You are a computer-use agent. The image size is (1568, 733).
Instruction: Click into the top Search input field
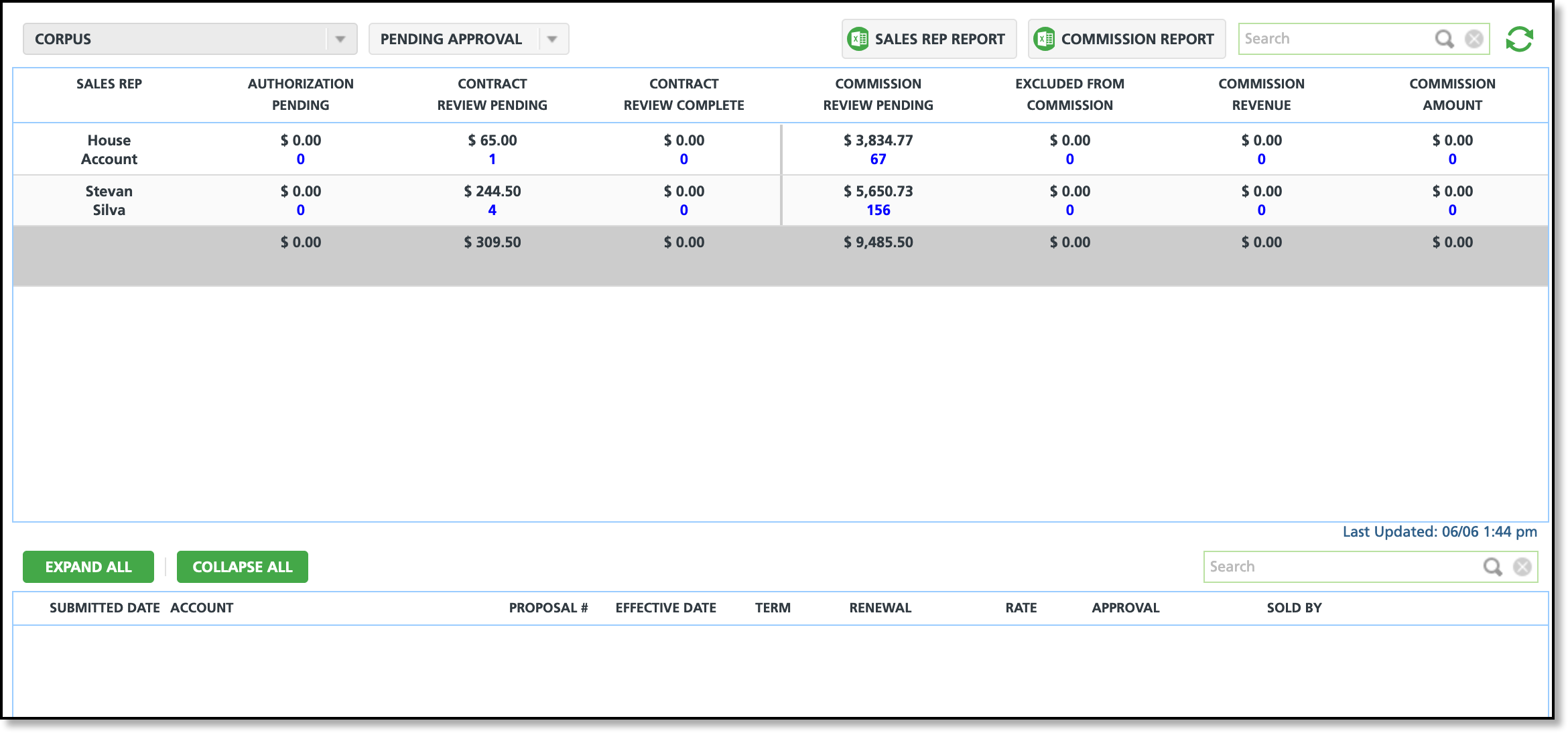[1333, 39]
